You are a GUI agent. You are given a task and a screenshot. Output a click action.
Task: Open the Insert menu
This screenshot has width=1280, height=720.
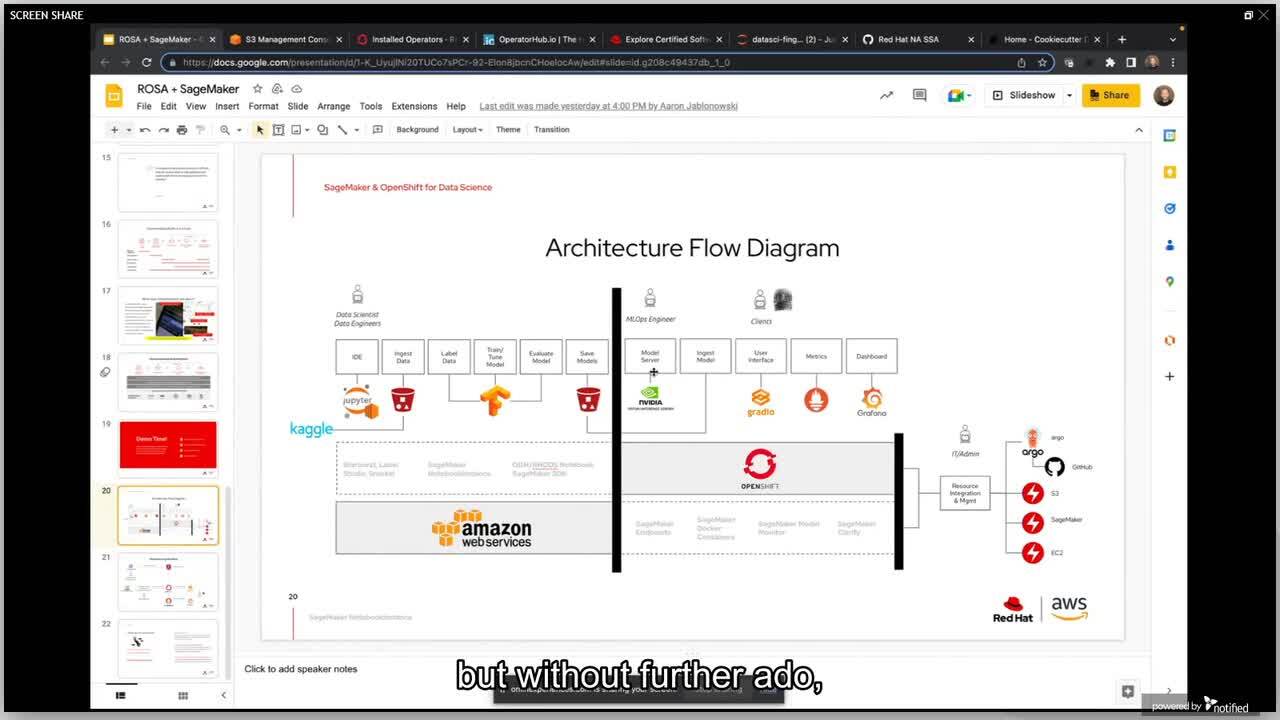tap(227, 106)
